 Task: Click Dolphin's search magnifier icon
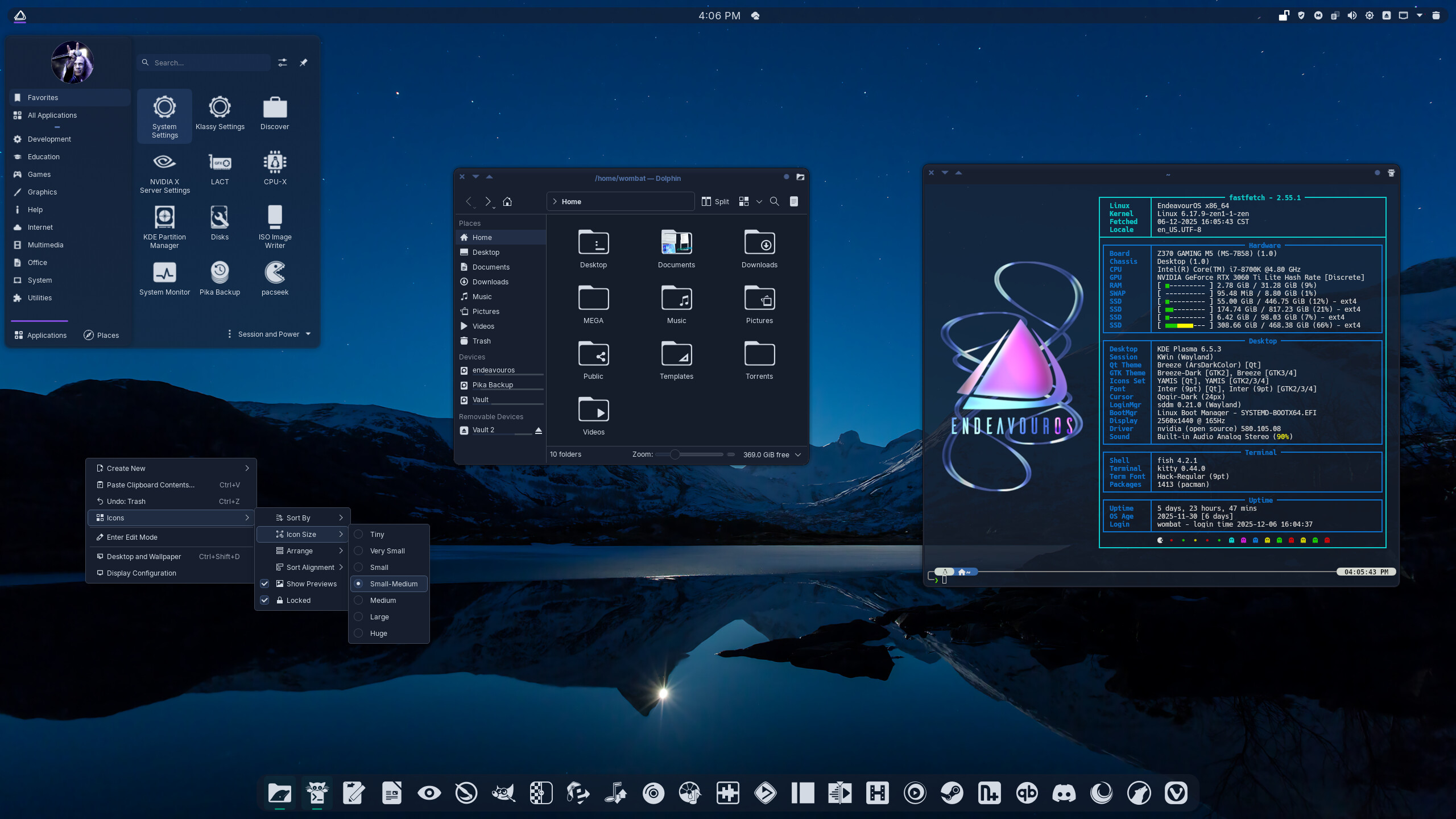774,201
